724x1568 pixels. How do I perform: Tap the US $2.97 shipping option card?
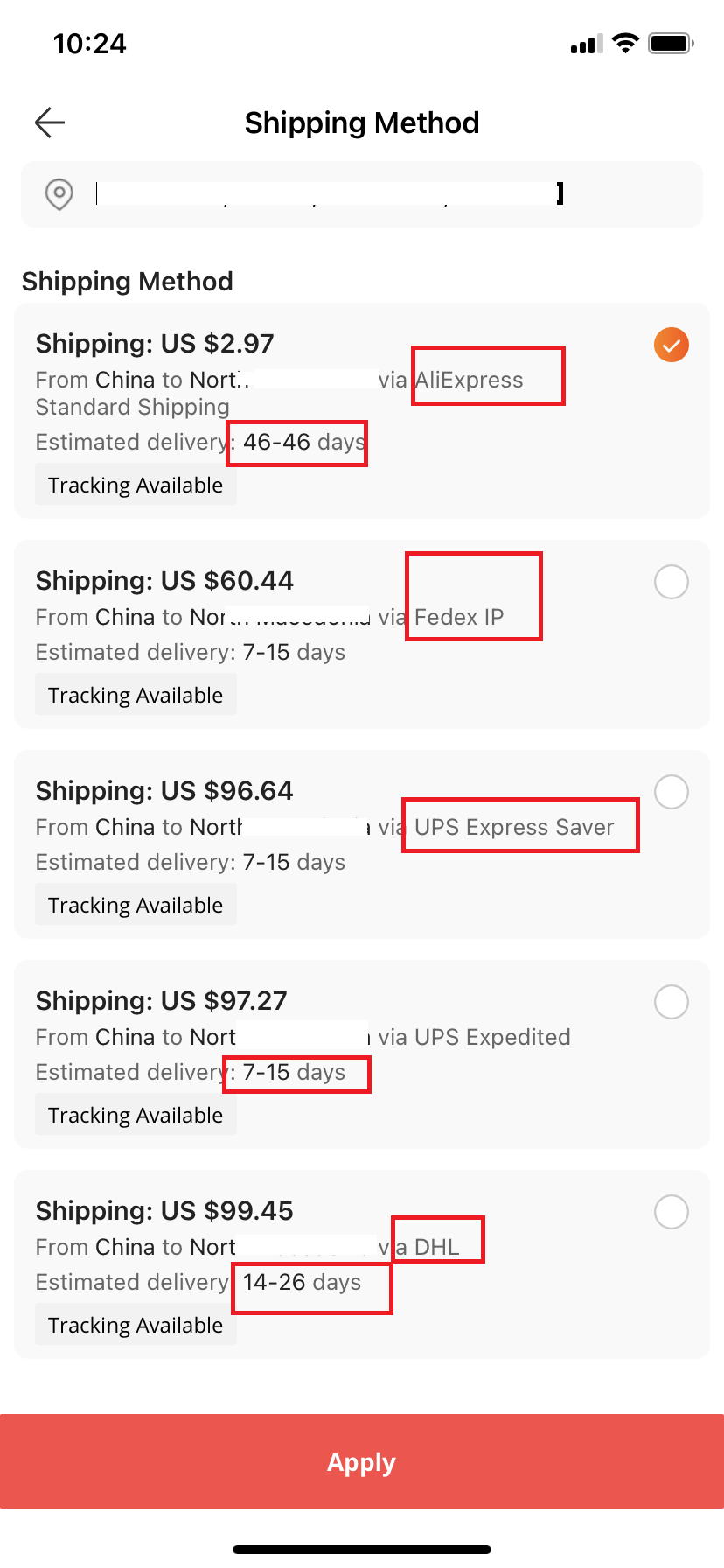pyautogui.click(x=362, y=410)
